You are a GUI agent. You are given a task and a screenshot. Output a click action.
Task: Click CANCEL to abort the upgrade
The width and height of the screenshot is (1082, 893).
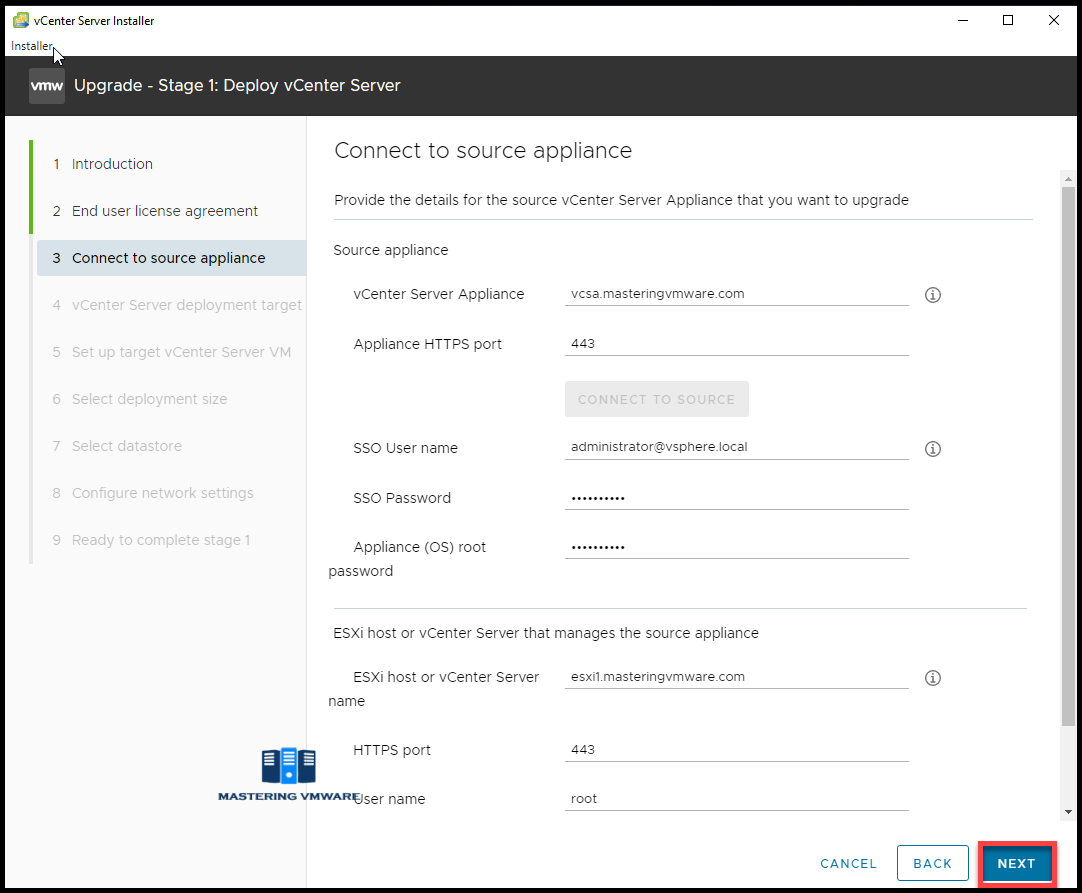[848, 863]
